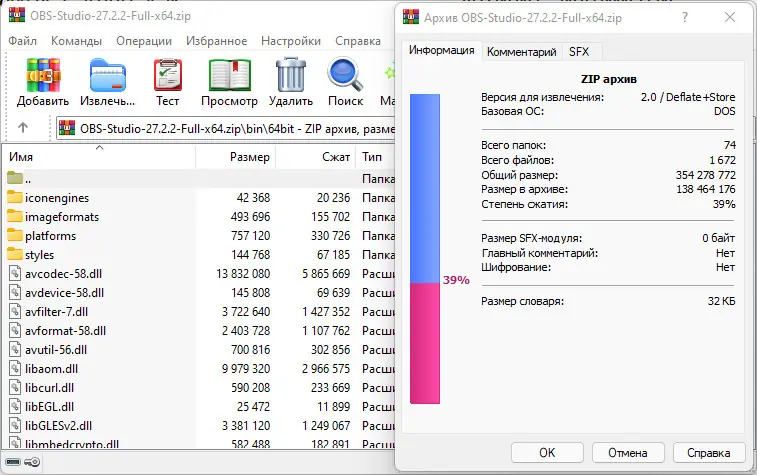This screenshot has width=757, height=475.
Task: Open the Команды menu
Action: (76, 41)
